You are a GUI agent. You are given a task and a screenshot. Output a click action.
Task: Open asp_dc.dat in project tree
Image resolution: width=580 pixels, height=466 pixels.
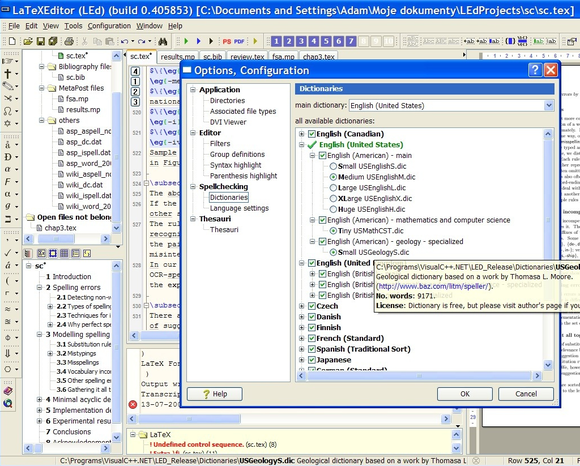(x=84, y=142)
